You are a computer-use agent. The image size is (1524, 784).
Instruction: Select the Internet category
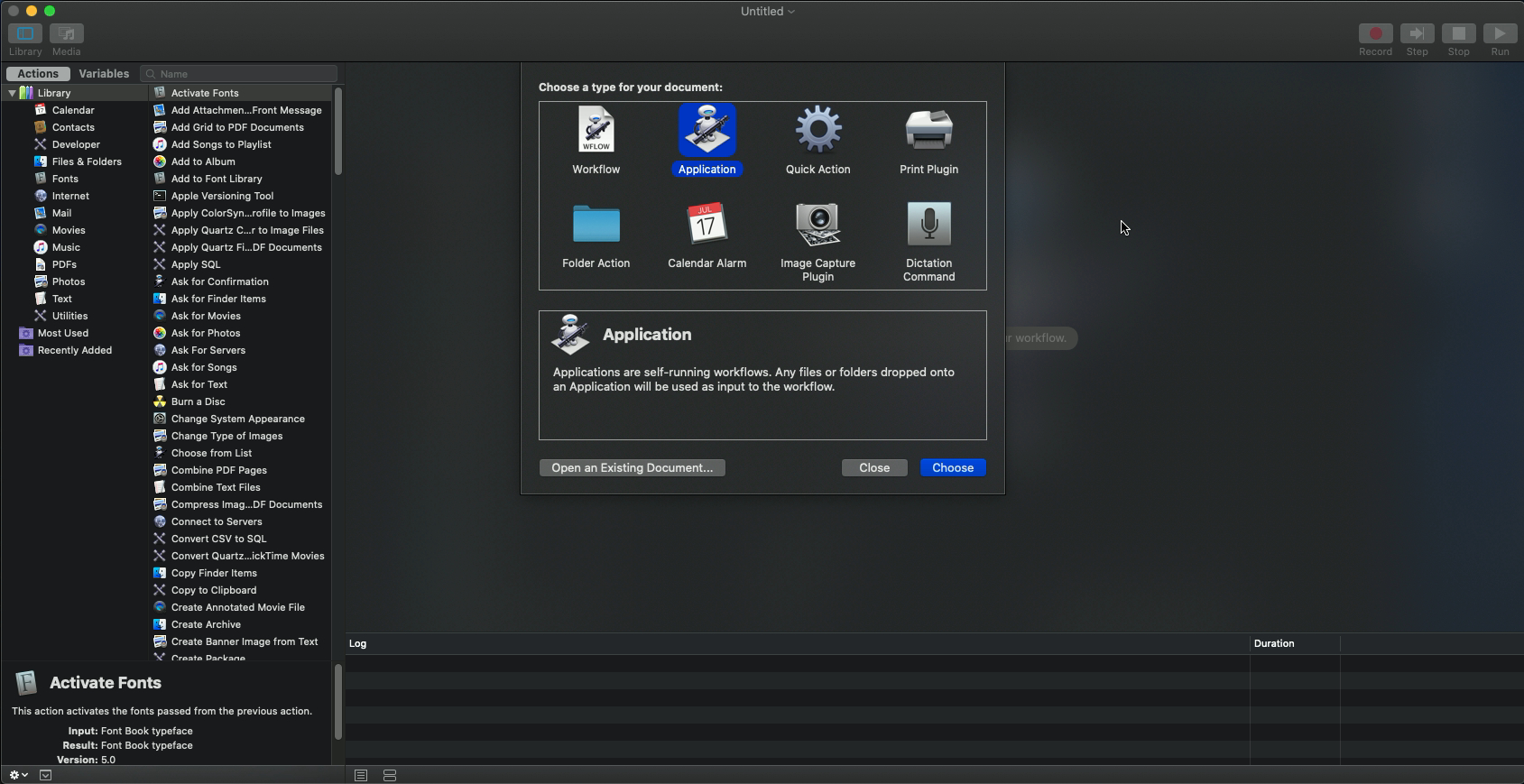pos(70,196)
